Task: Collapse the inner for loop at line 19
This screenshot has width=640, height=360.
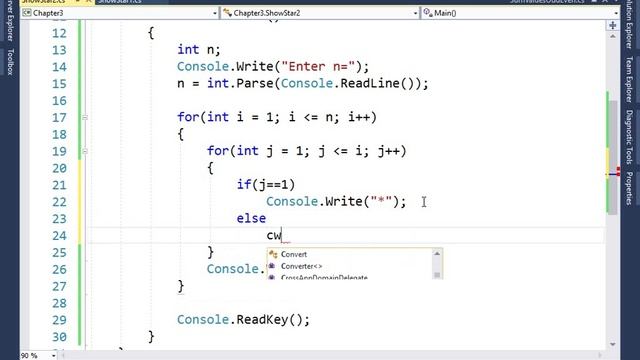Action: pyautogui.click(x=85, y=151)
